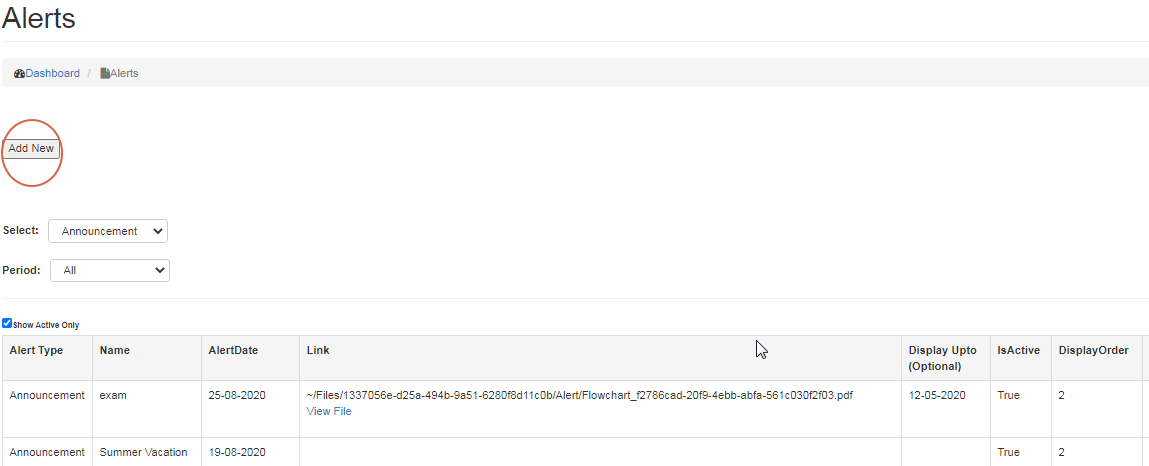Click the Alerts file icon in breadcrumb

105,74
